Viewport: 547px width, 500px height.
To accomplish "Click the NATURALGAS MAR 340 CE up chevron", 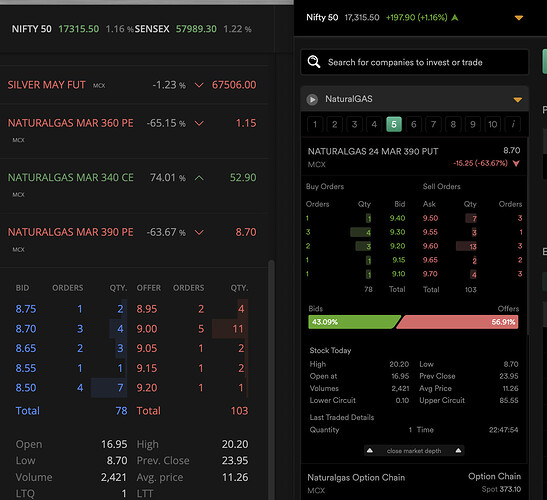I will tap(199, 178).
